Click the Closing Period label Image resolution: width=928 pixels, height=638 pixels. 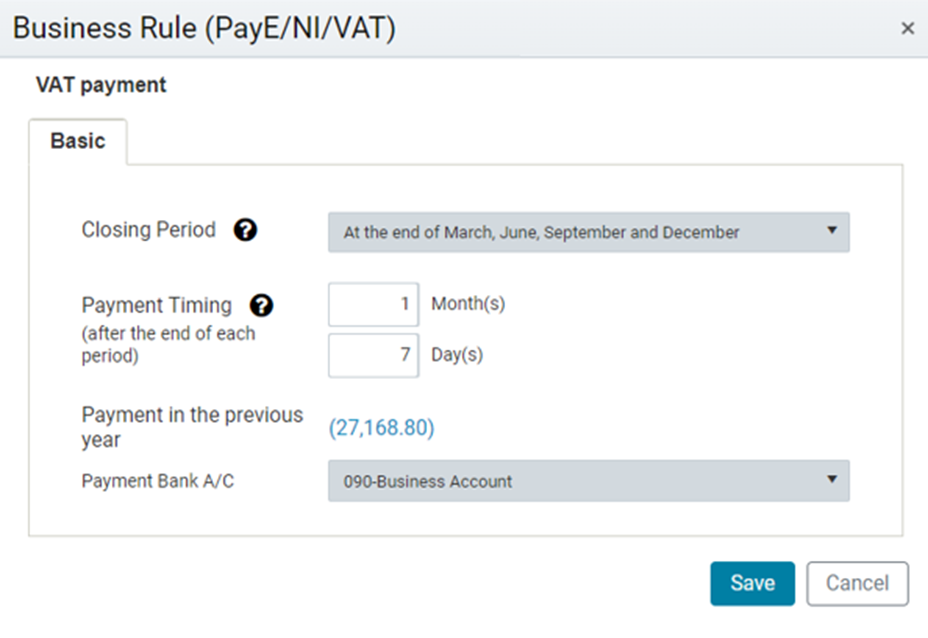(149, 230)
